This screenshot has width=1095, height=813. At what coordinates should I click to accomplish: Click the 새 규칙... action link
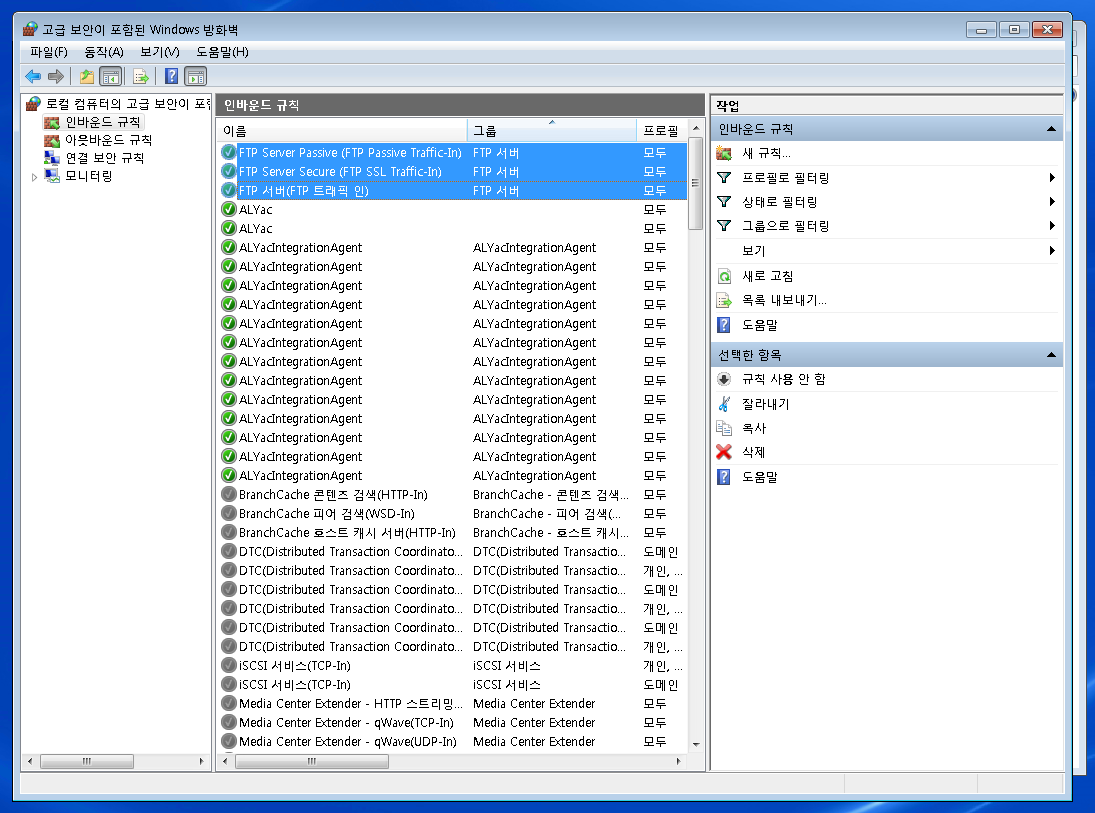766,153
